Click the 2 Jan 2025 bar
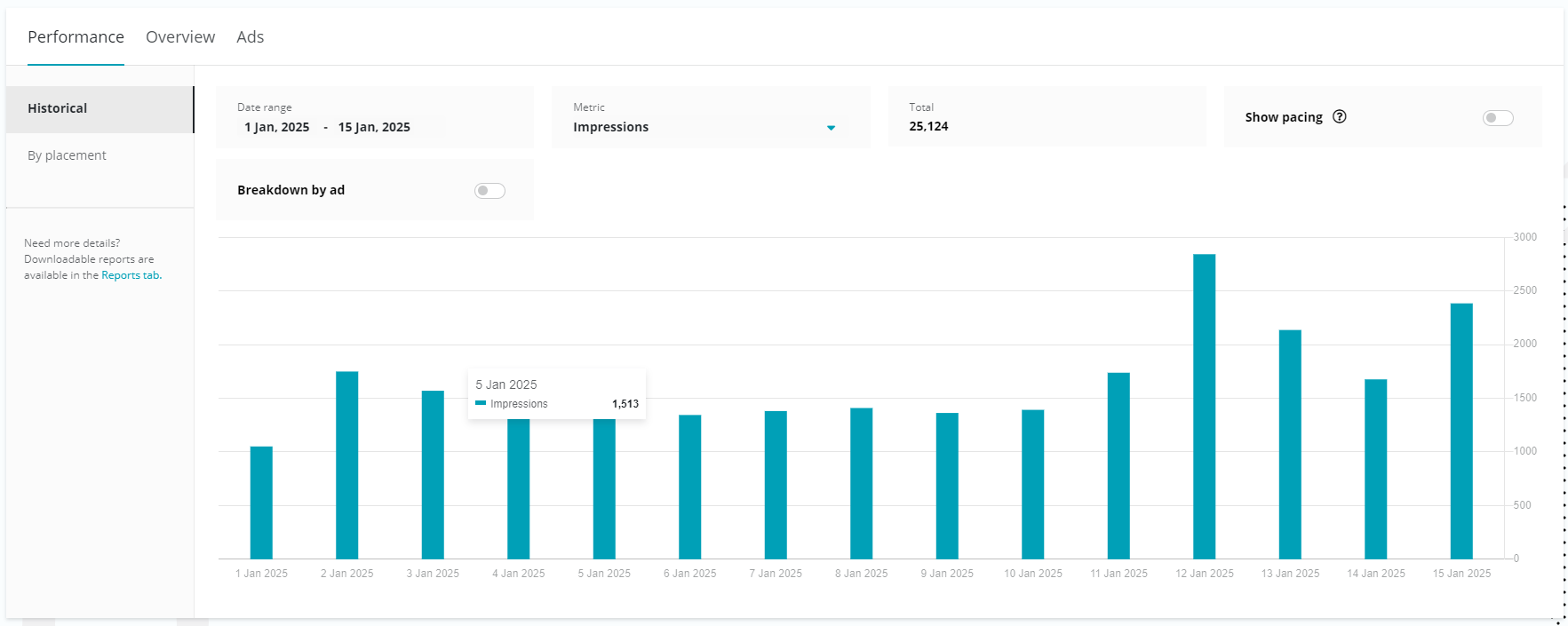Image resolution: width=1568 pixels, height=626 pixels. (346, 465)
